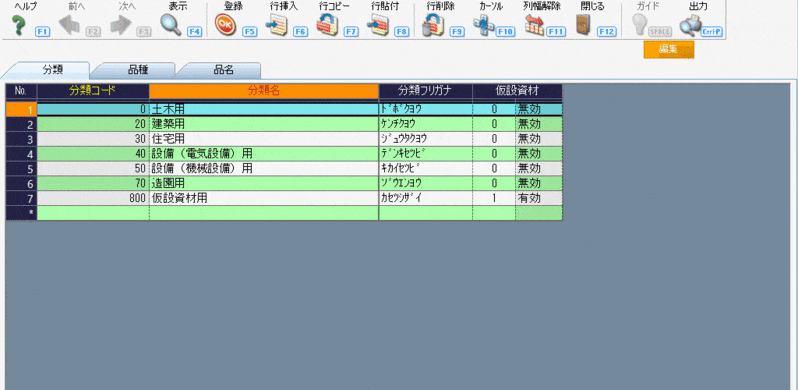Click the 有効 cell in row 7

pyautogui.click(x=539, y=198)
